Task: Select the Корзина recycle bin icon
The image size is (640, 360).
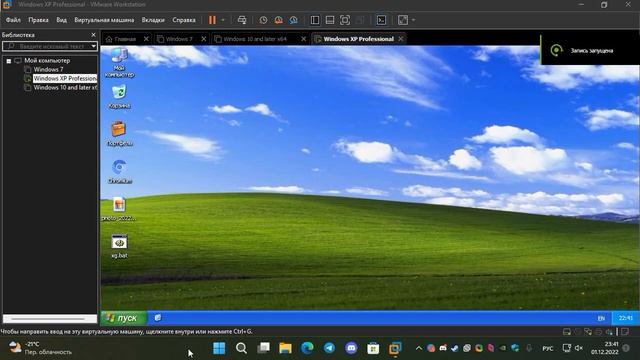Action: 119,96
